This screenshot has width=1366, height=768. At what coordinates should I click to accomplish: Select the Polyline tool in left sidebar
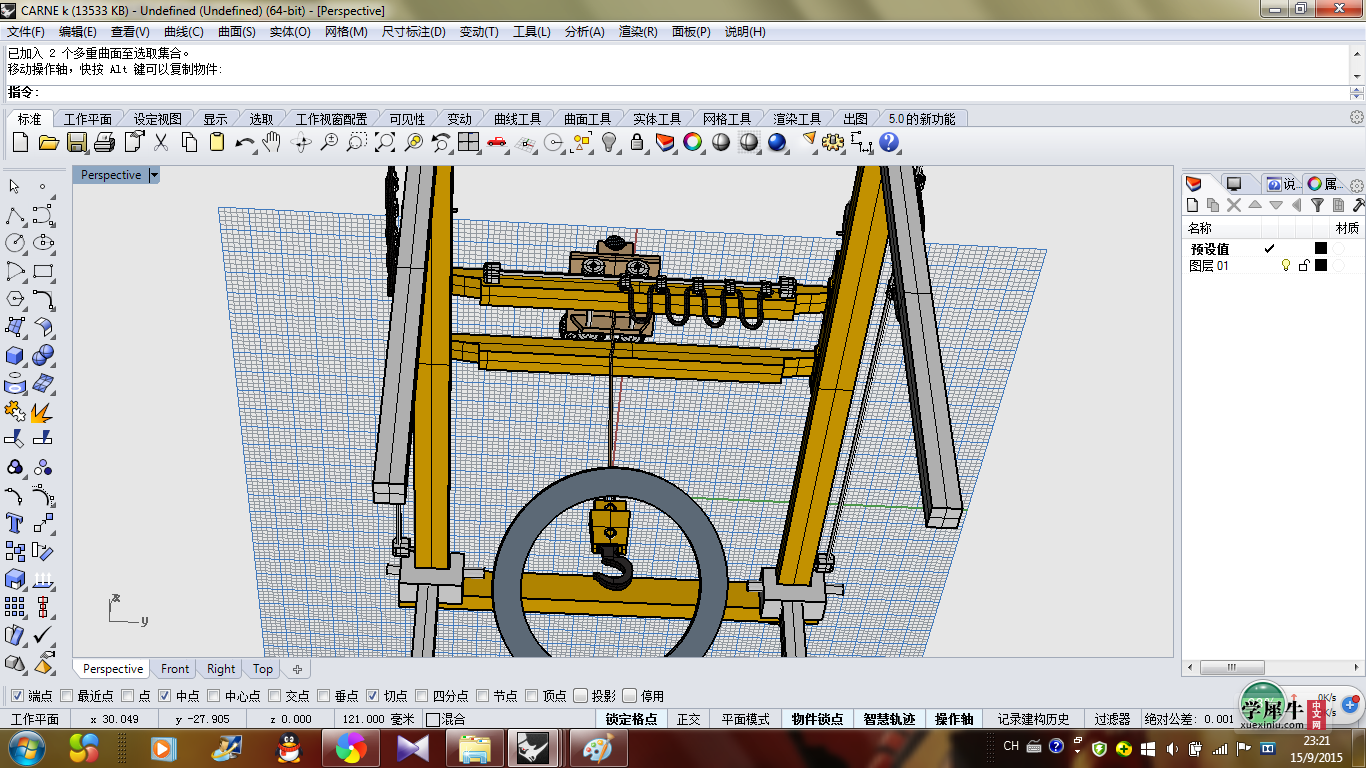(15, 215)
